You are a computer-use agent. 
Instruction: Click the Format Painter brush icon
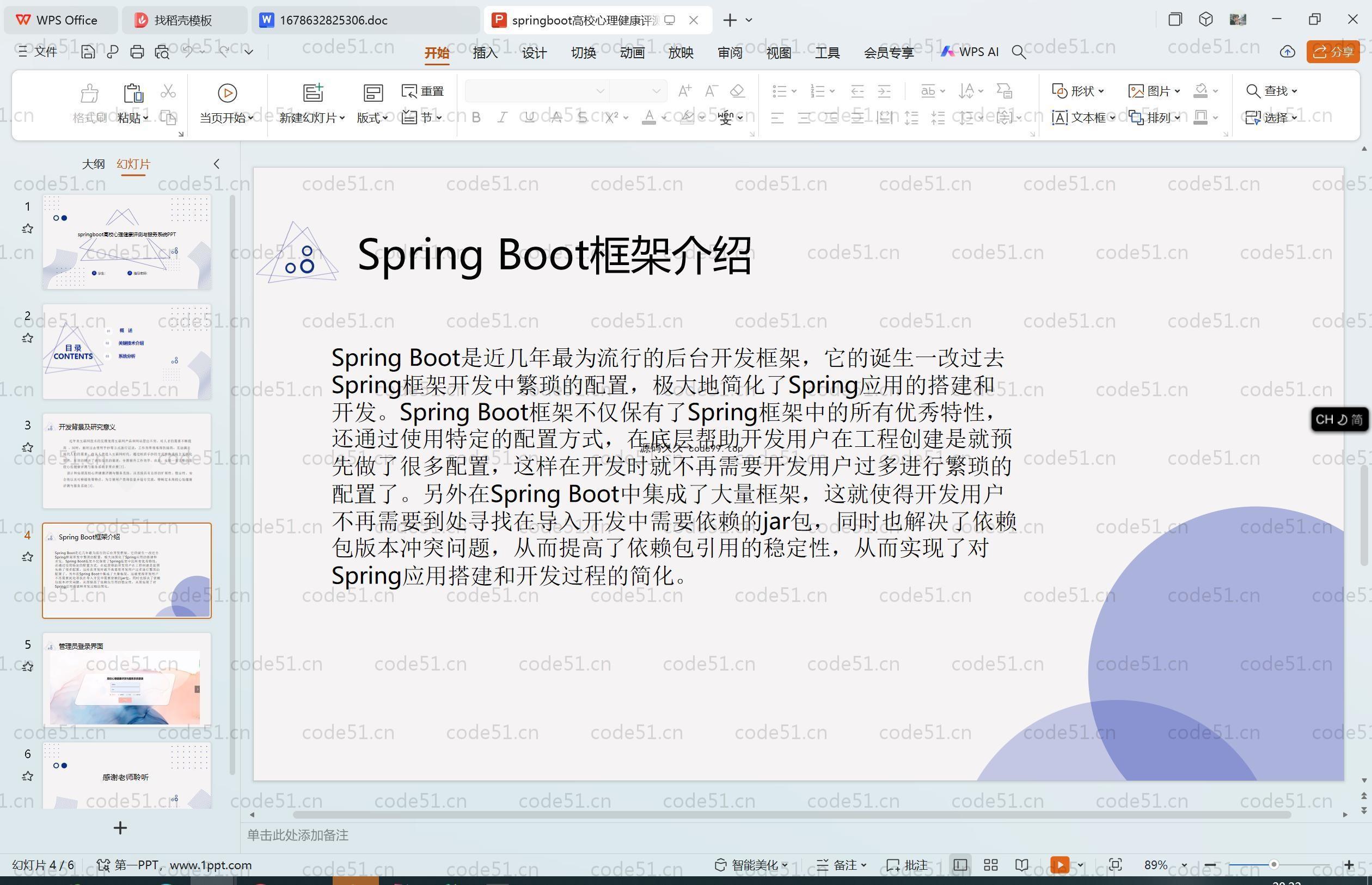click(x=89, y=93)
